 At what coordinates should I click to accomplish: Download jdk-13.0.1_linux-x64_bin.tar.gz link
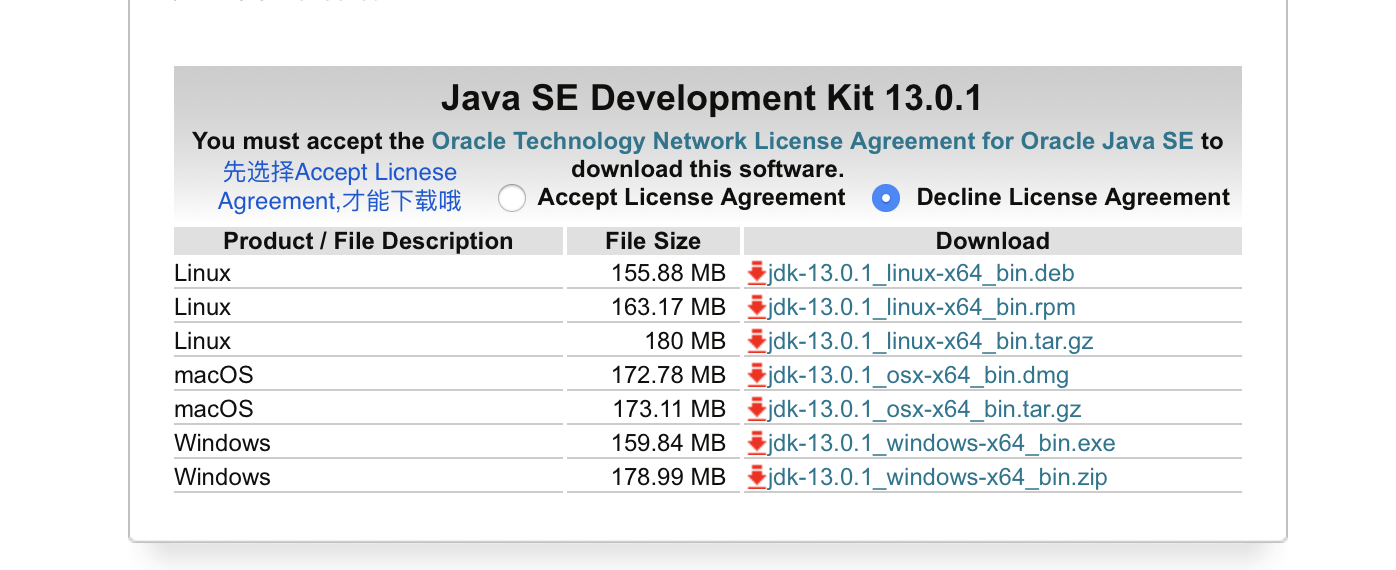pyautogui.click(x=930, y=341)
